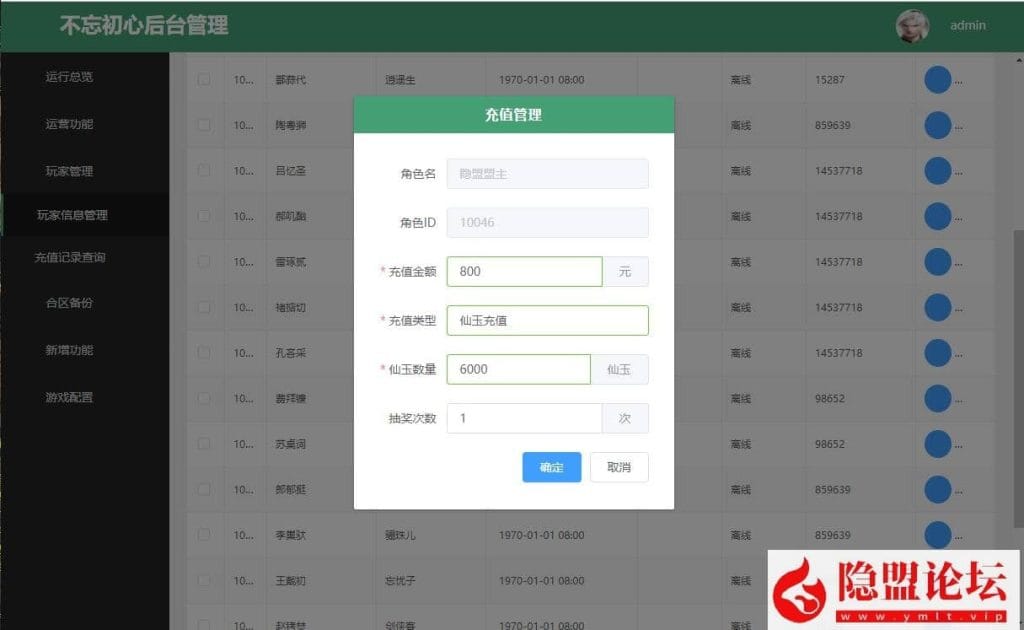
Task: Select the checkbox in 王懿初 row
Action: pos(204,581)
